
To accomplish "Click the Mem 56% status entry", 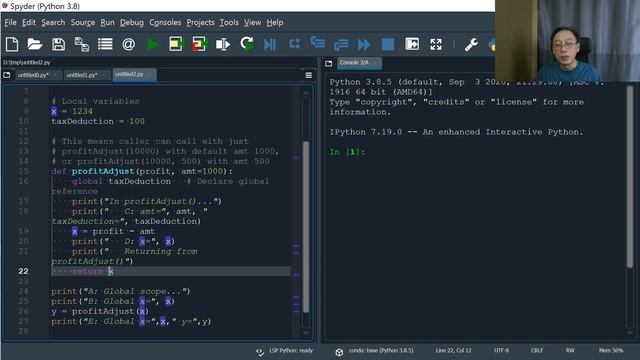I will pyautogui.click(x=611, y=351).
